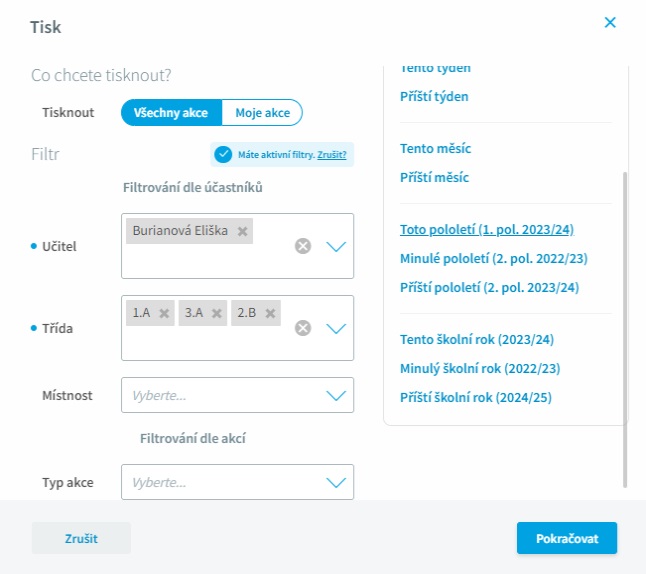Image resolution: width=646 pixels, height=574 pixels.
Task: Choose Příští týden time range
Action: tap(434, 97)
